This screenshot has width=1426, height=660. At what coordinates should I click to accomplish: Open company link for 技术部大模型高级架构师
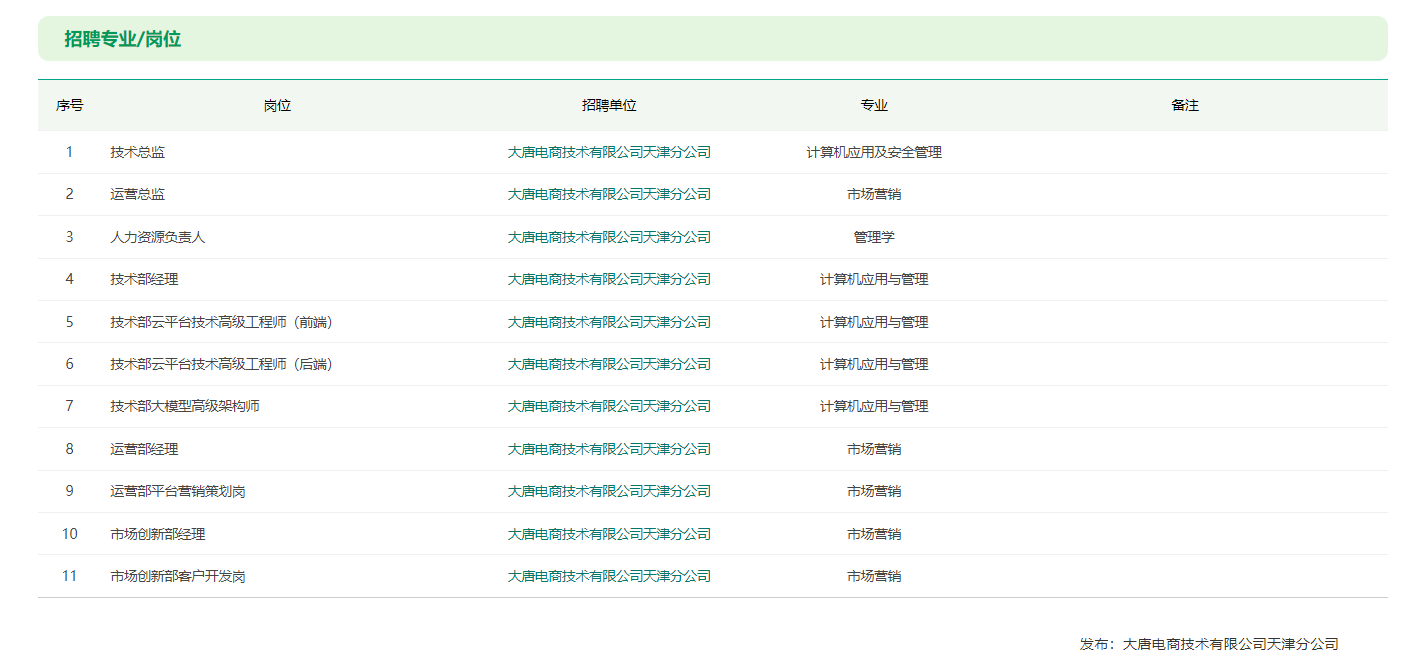[609, 406]
